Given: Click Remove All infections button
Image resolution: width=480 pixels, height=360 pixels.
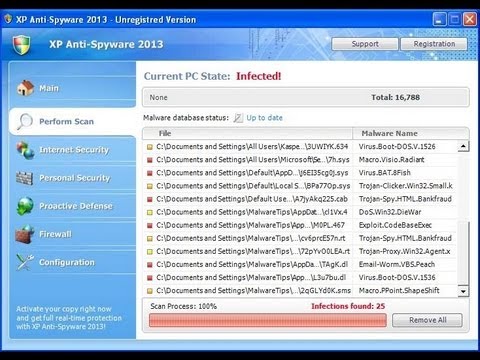Looking at the screenshot, I should point(427,320).
